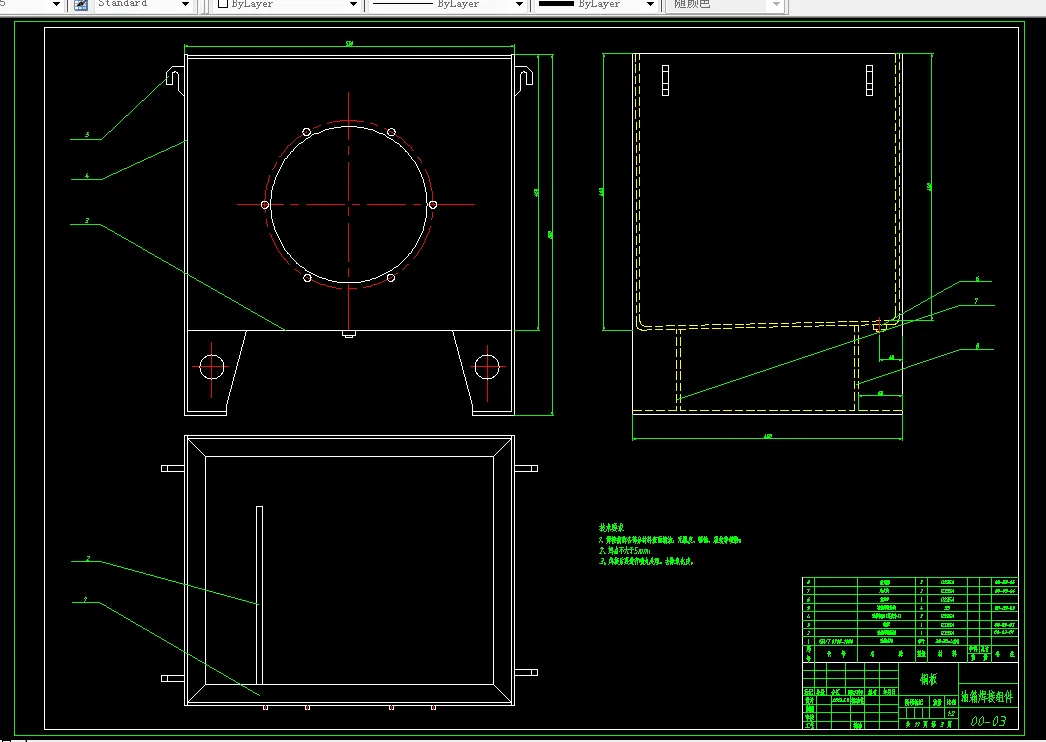Open the ByLayer color control dropdown
1046x742 pixels.
click(x=288, y=5)
